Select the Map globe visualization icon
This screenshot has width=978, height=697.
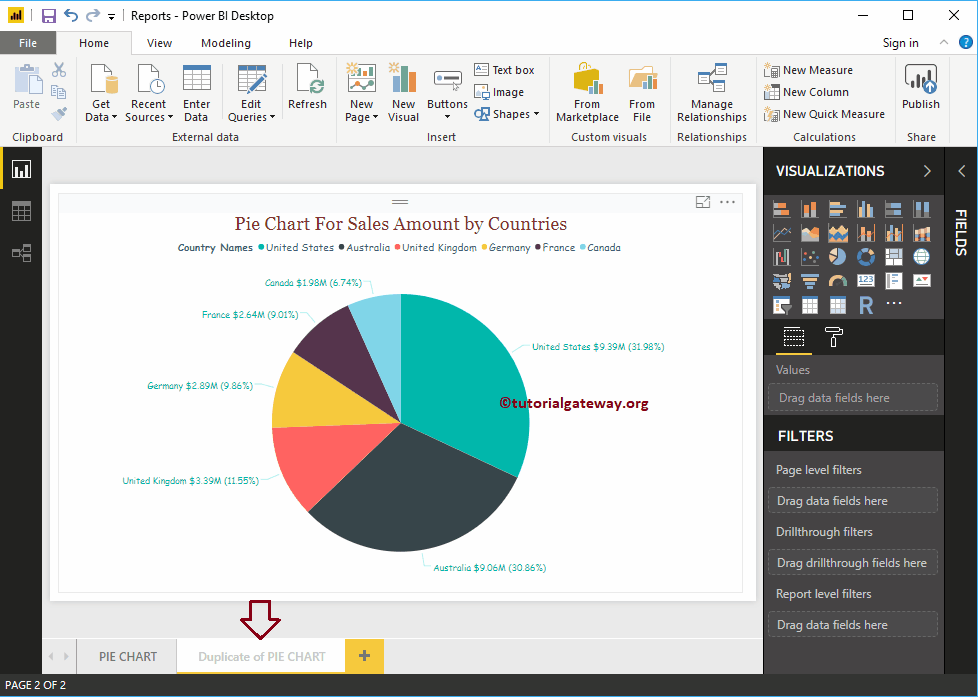coord(921,256)
